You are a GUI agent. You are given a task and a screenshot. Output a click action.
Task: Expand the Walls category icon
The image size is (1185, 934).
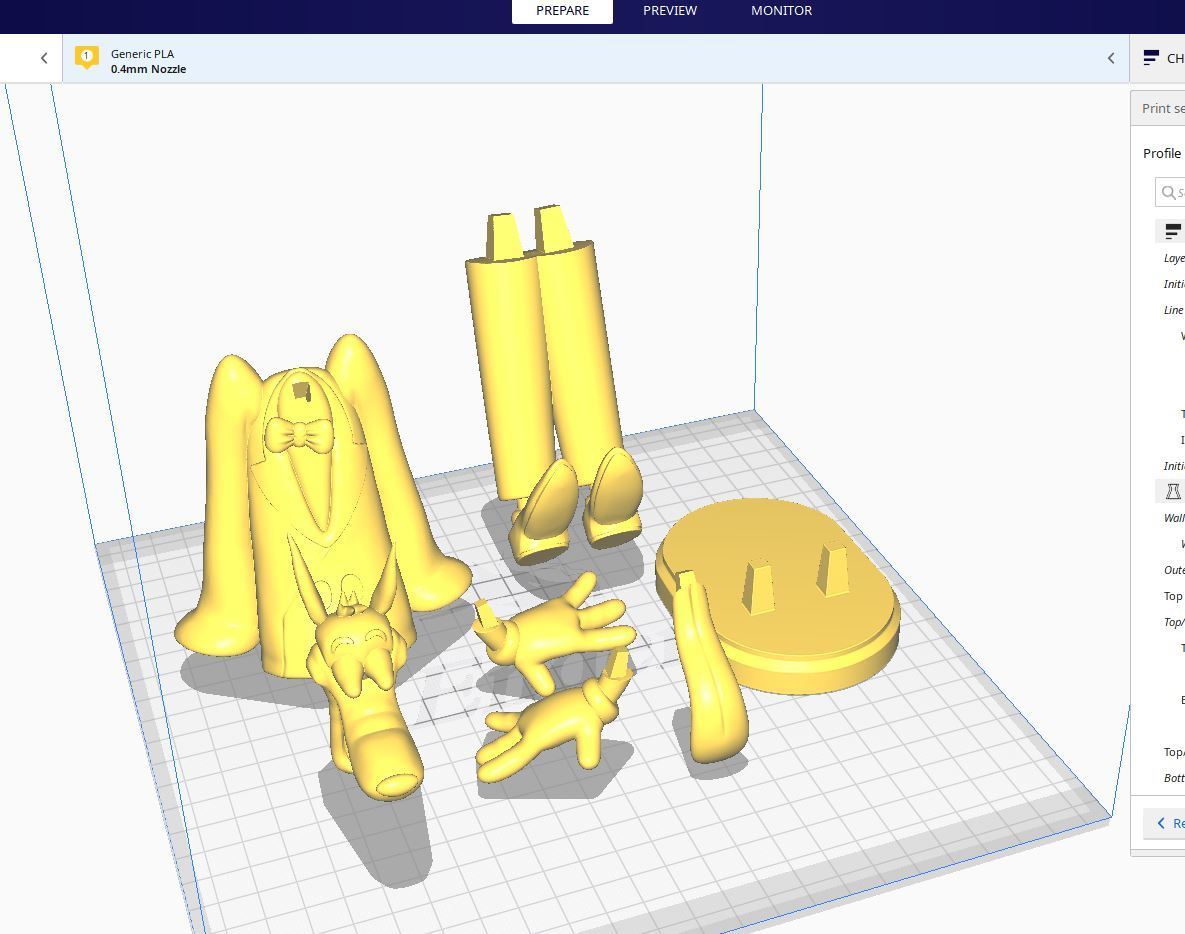click(1172, 491)
